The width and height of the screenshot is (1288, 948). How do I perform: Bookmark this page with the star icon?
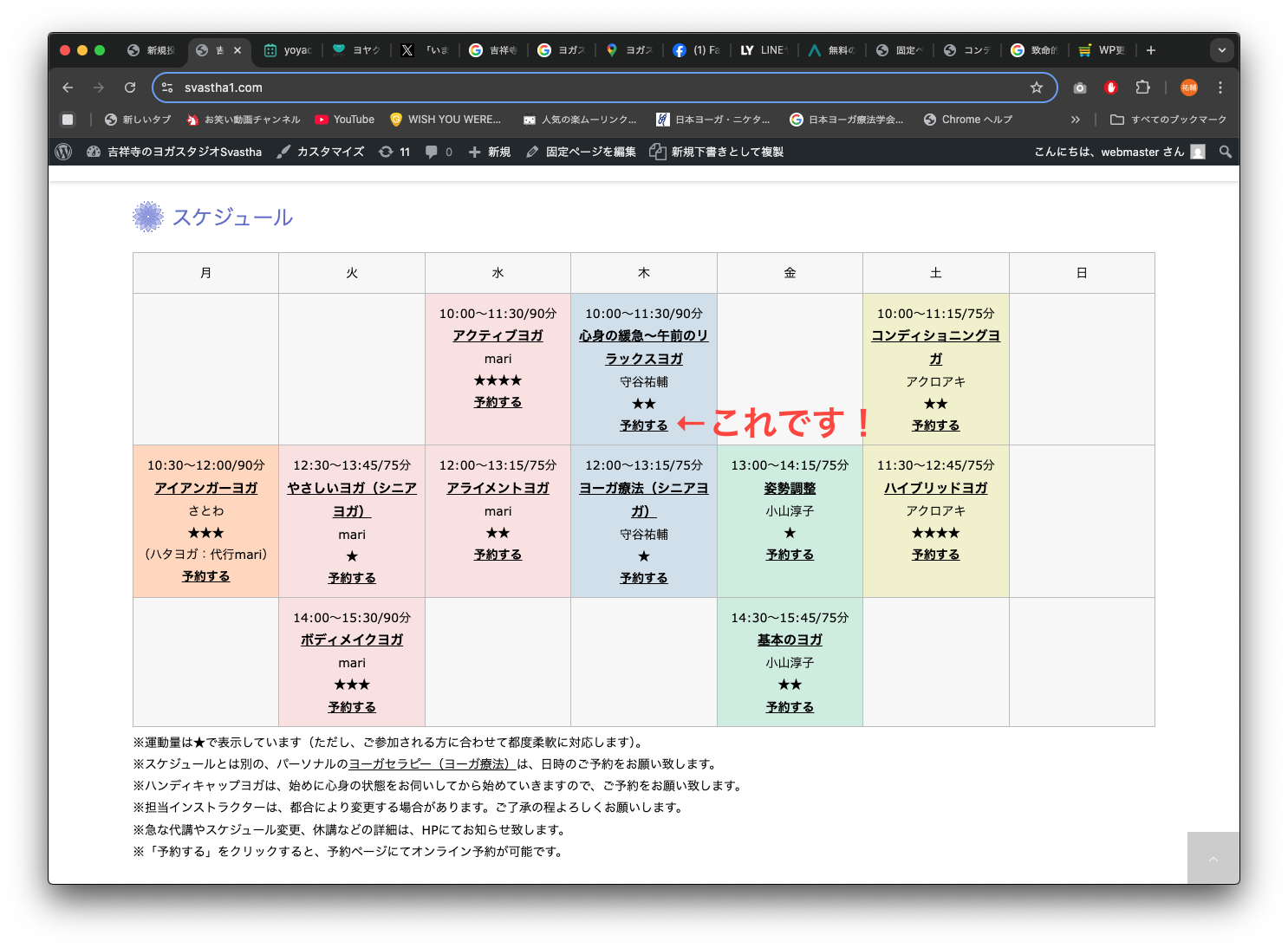(1036, 88)
